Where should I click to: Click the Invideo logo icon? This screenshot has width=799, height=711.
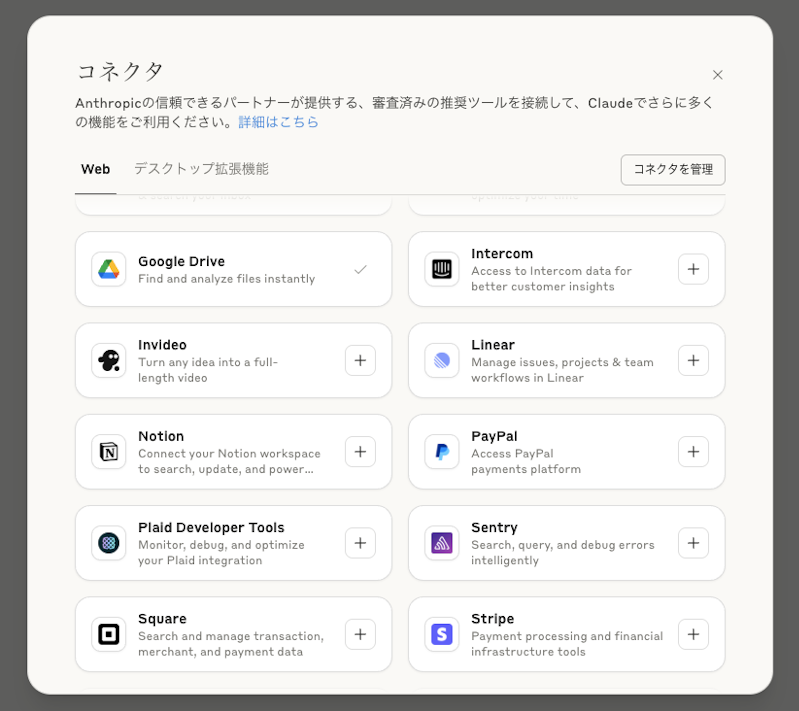pyautogui.click(x=109, y=360)
